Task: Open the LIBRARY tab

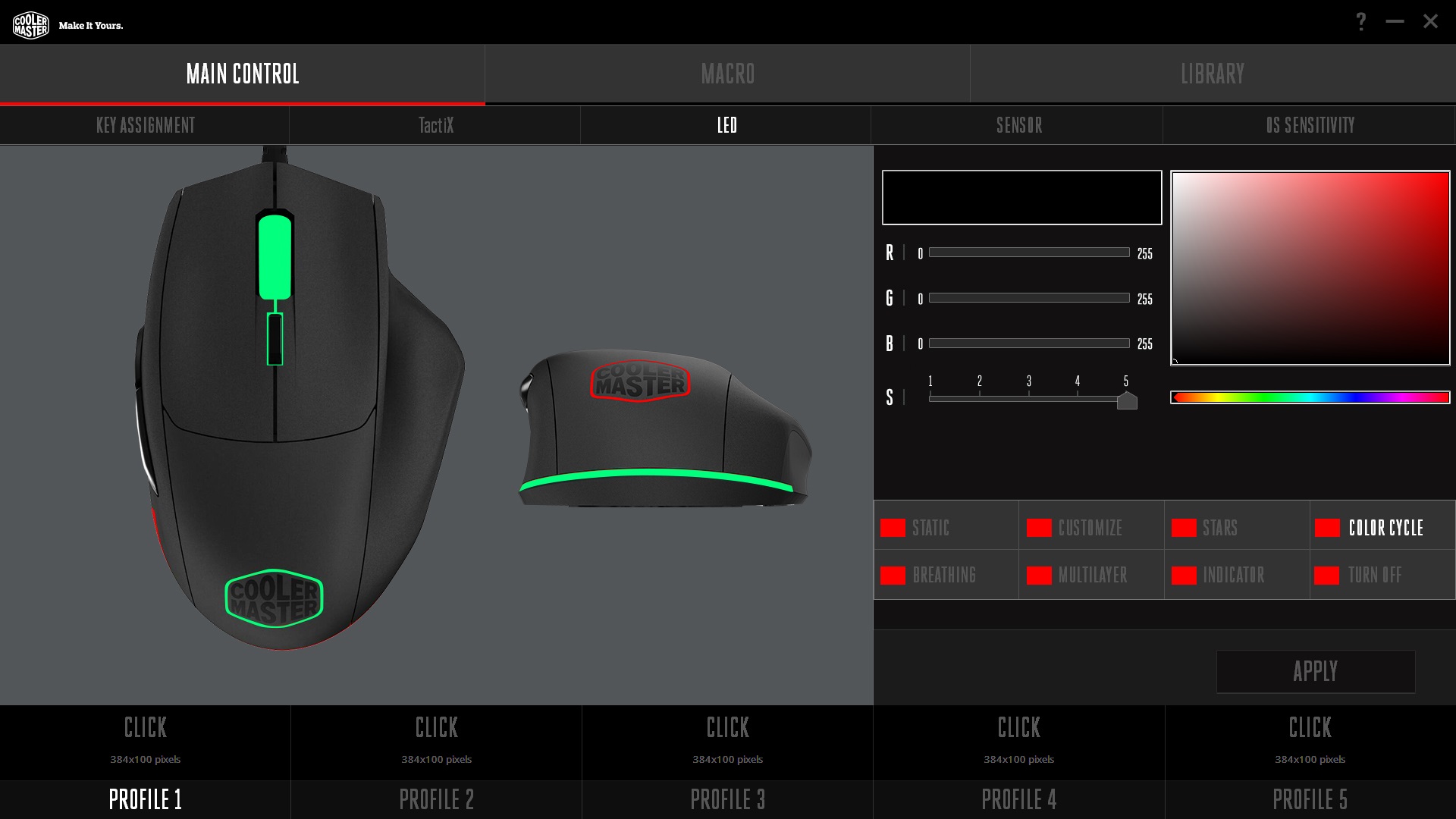Action: 1213,74
